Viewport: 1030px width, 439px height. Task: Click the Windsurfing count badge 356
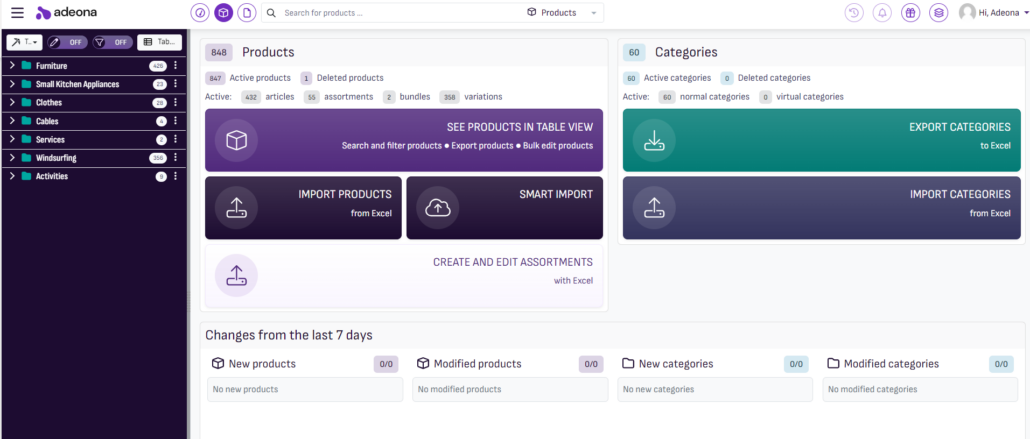[x=158, y=158]
